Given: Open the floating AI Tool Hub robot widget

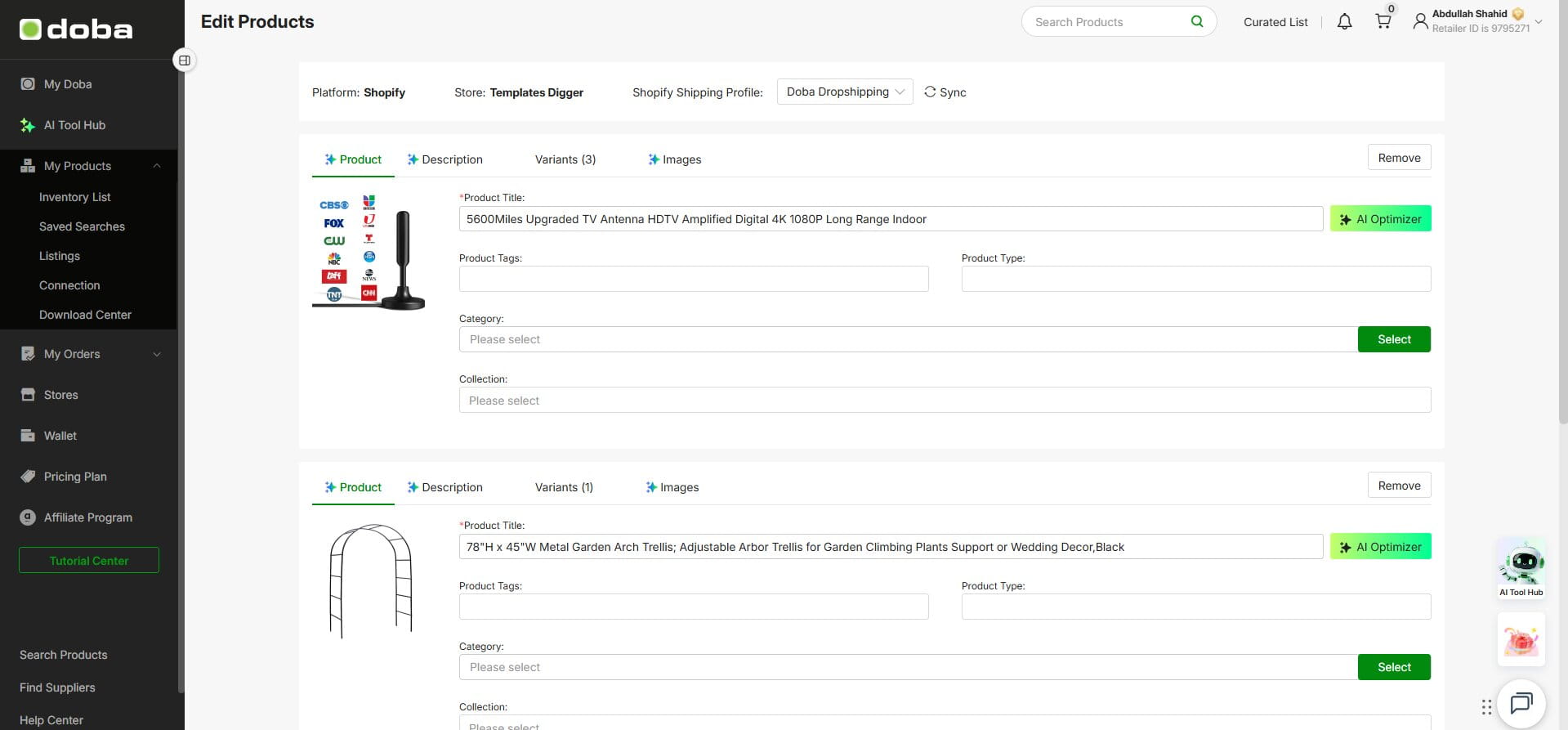Looking at the screenshot, I should click(1521, 569).
